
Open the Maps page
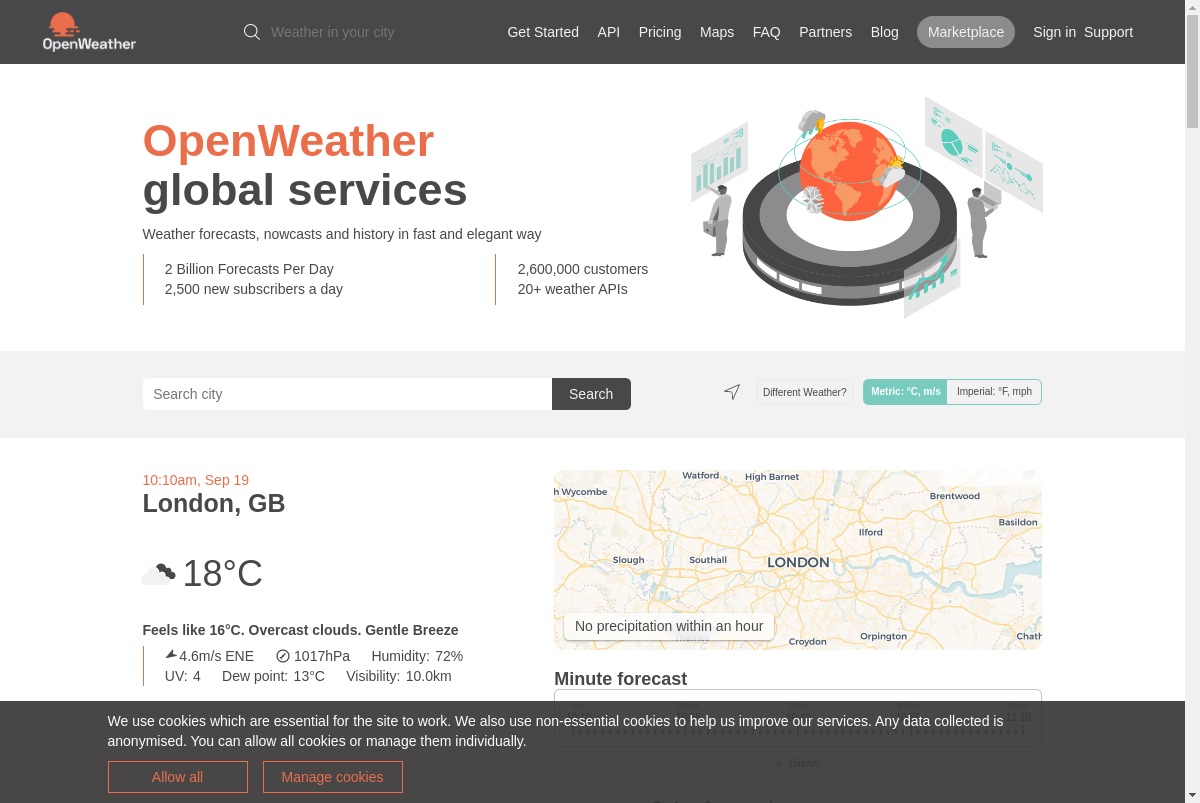pos(717,32)
